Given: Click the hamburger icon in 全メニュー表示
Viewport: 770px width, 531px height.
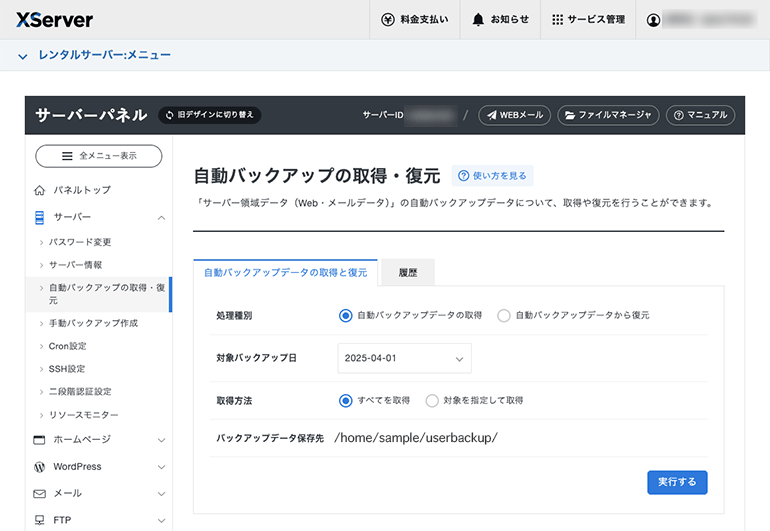Looking at the screenshot, I should (67, 156).
